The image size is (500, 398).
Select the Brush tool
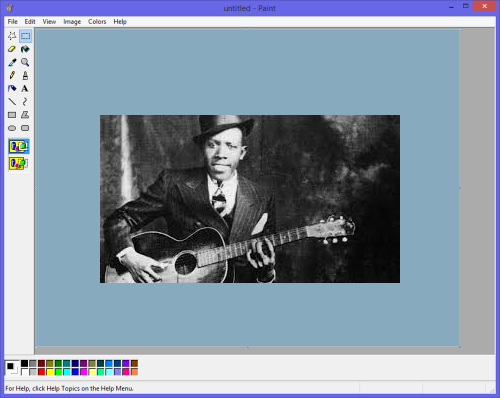[x=25, y=75]
